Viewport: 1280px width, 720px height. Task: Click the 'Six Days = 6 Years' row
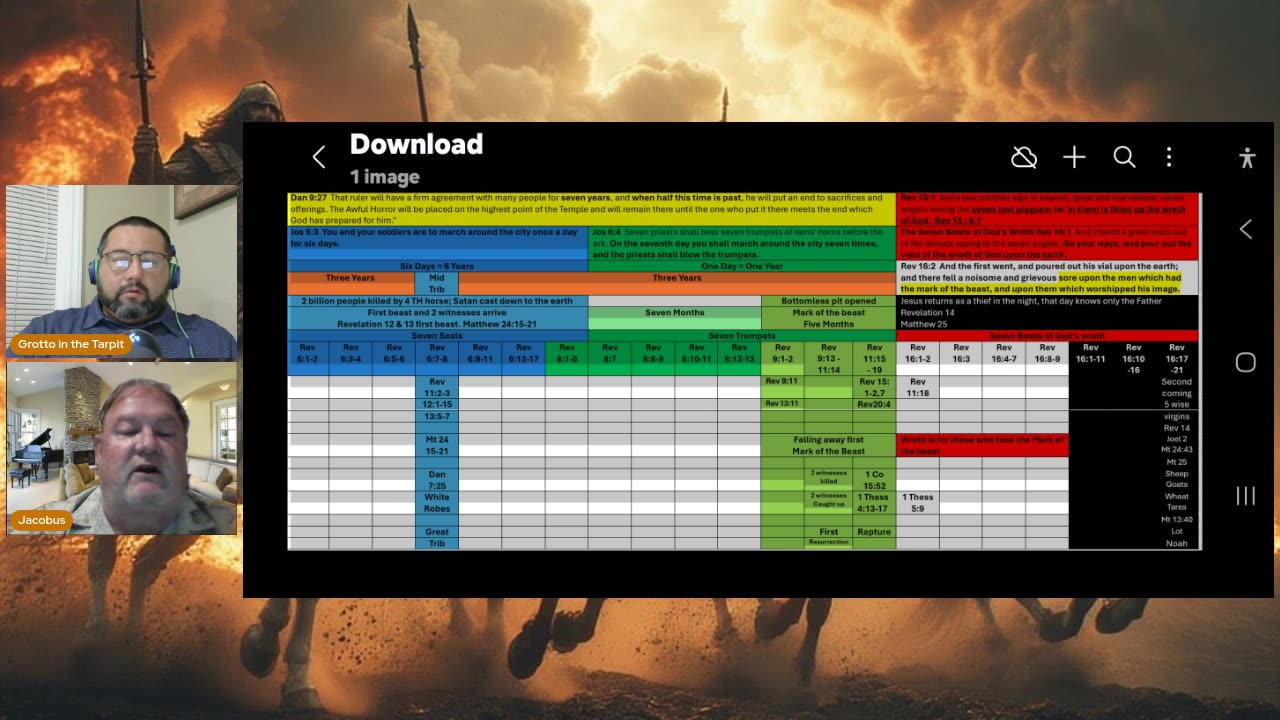437,266
